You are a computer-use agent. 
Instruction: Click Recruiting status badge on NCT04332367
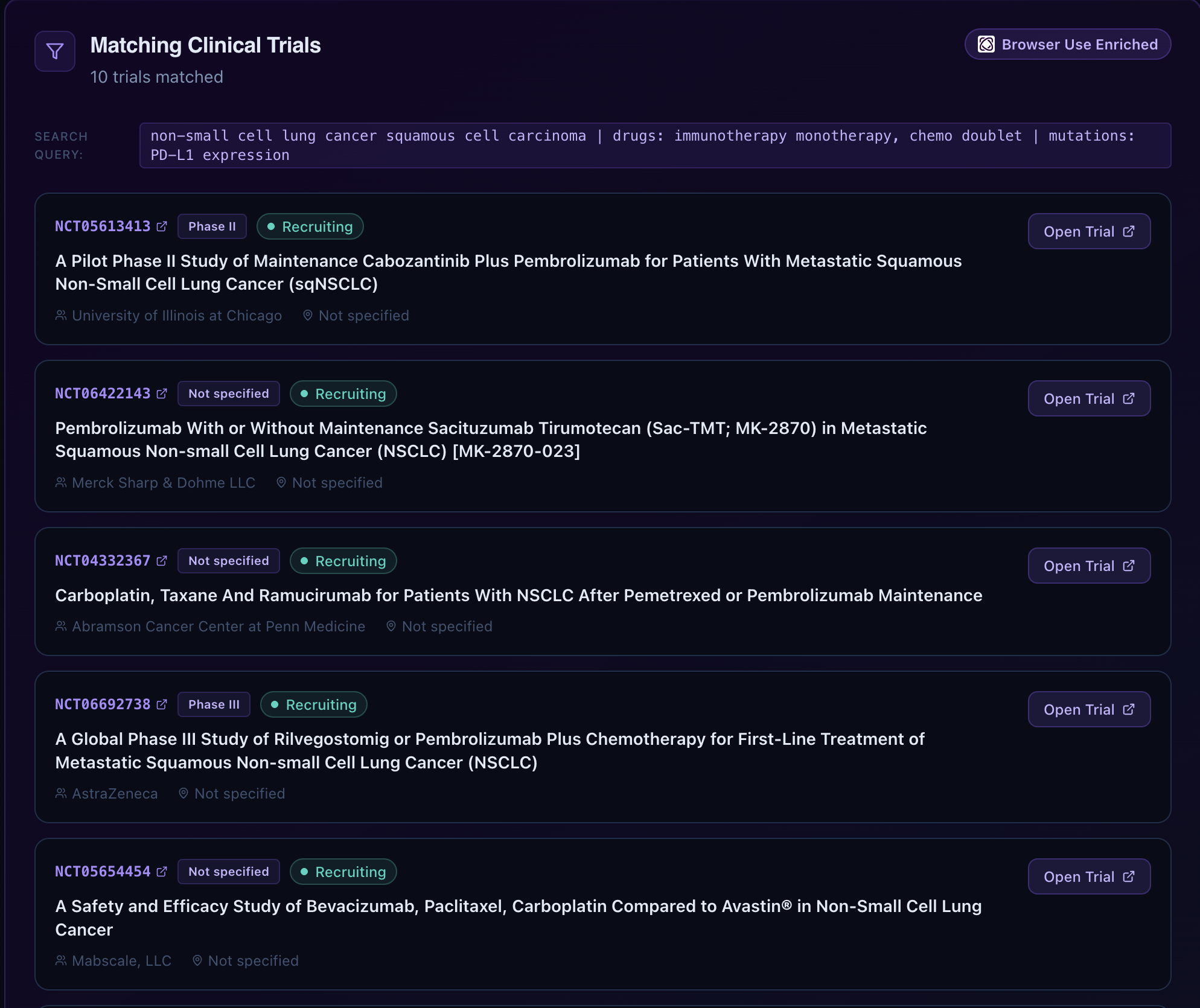pos(343,561)
